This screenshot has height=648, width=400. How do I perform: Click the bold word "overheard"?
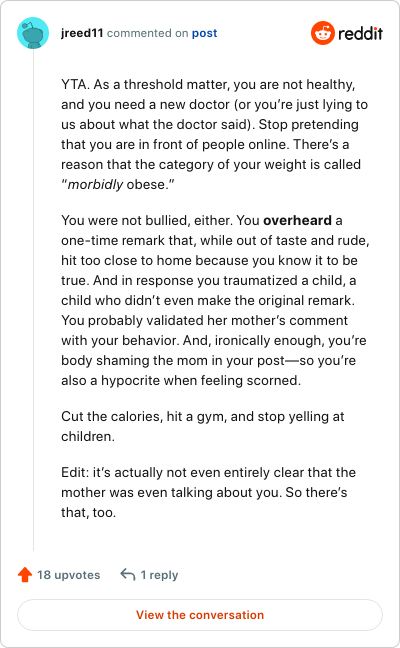298,220
